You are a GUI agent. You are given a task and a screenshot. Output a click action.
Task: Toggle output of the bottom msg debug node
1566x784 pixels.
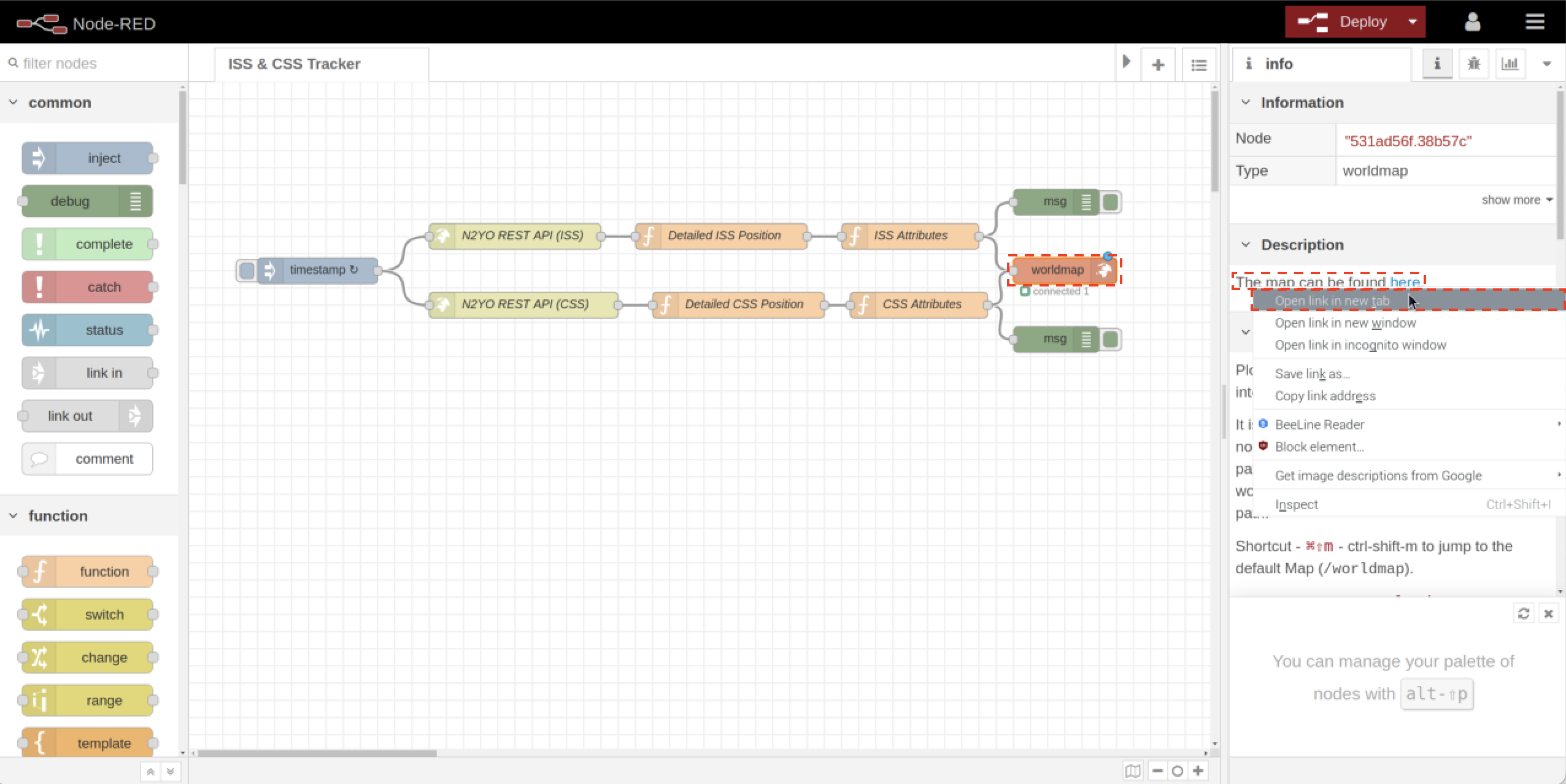(1110, 339)
